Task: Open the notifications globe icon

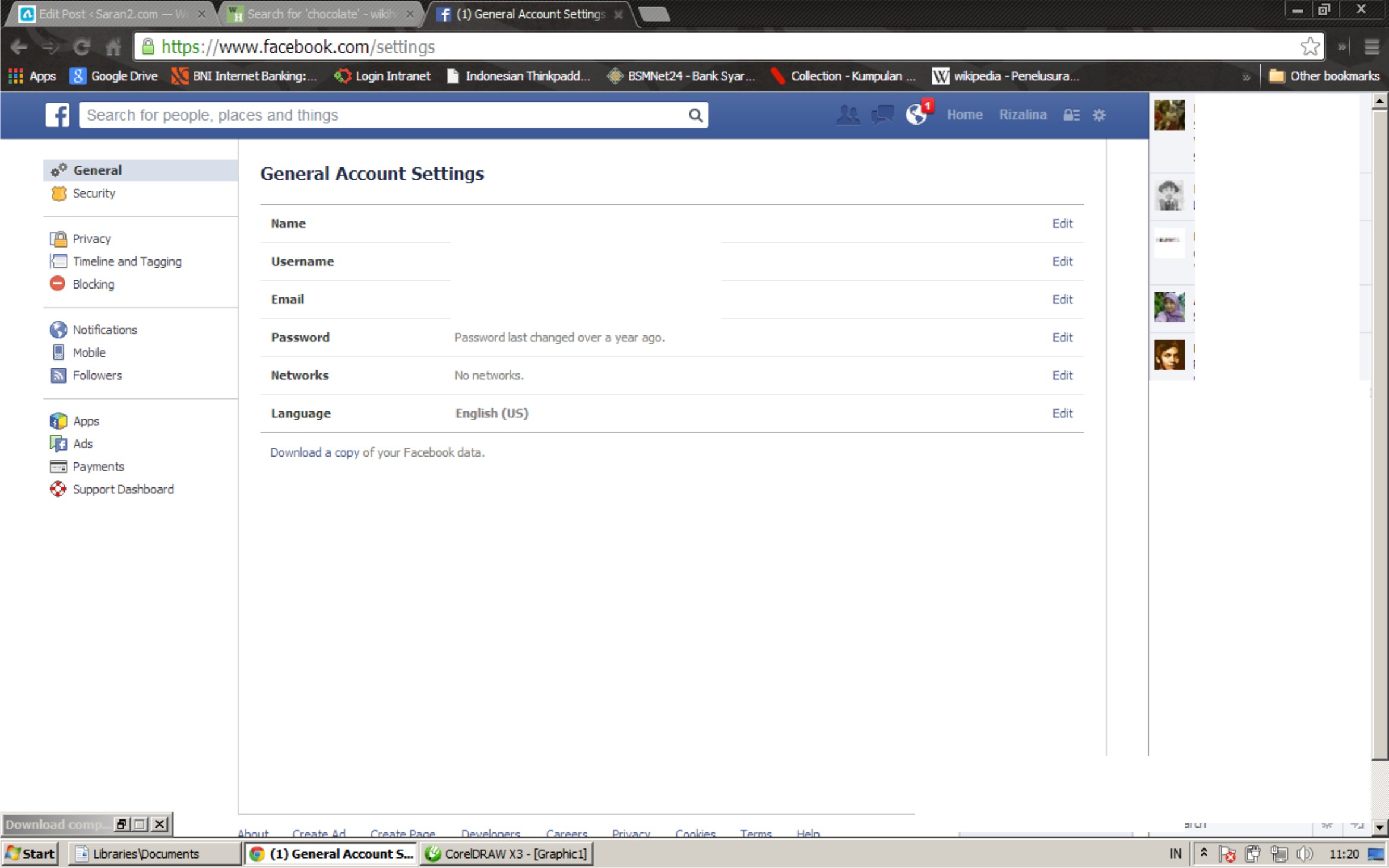Action: coord(917,114)
